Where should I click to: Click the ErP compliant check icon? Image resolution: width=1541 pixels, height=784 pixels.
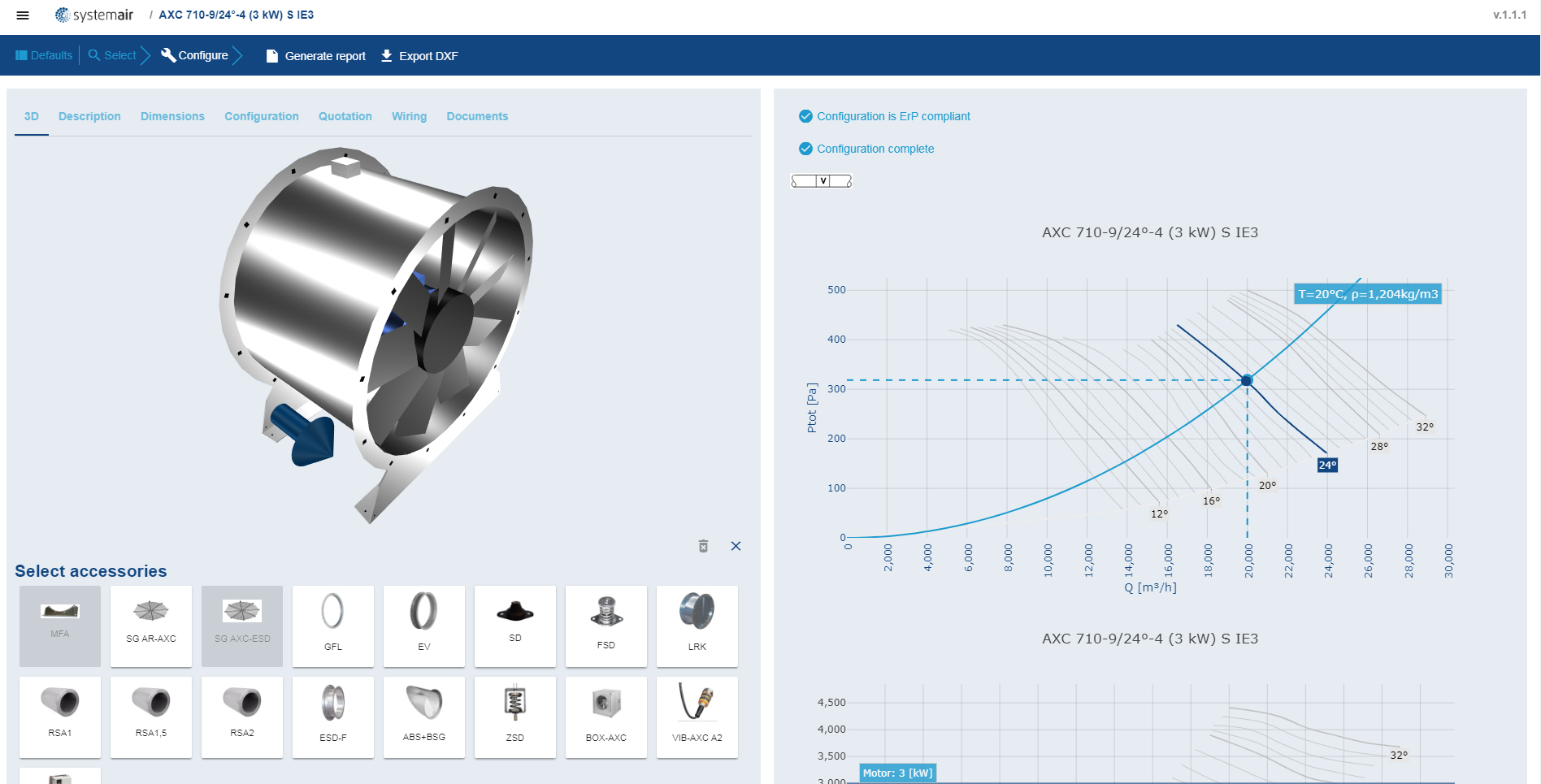point(805,116)
